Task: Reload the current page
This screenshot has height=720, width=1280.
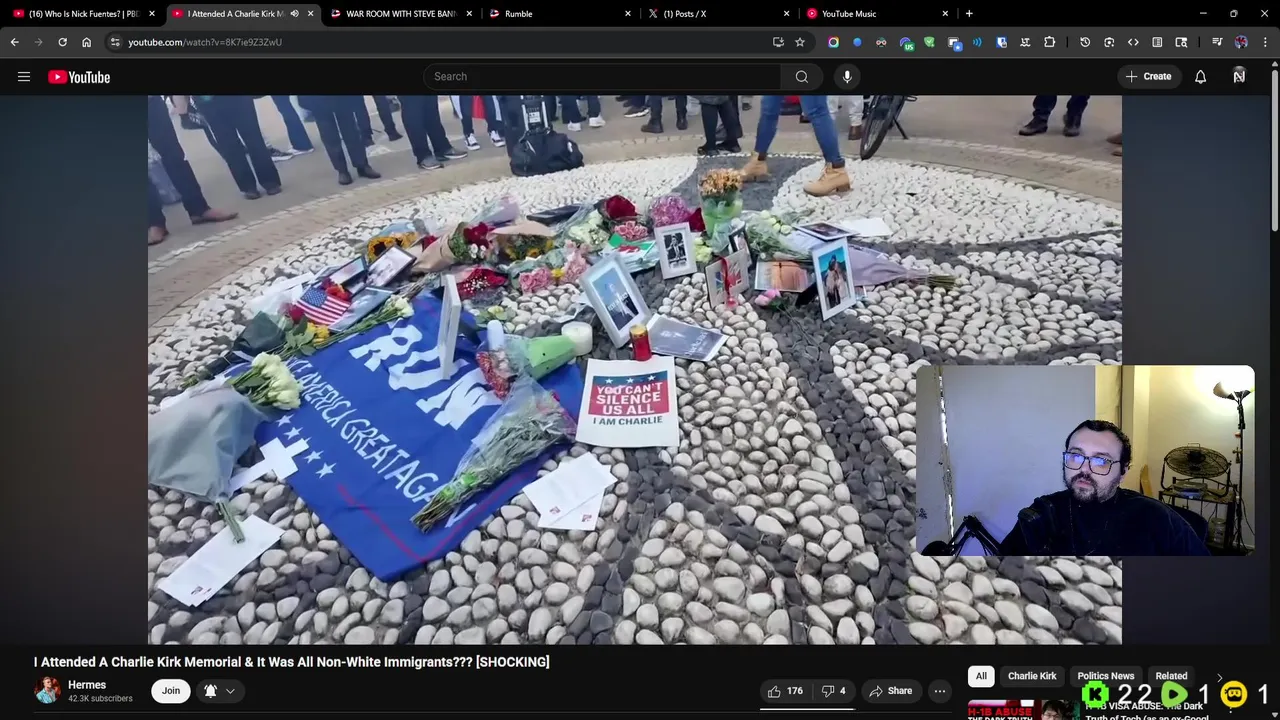Action: point(62,42)
